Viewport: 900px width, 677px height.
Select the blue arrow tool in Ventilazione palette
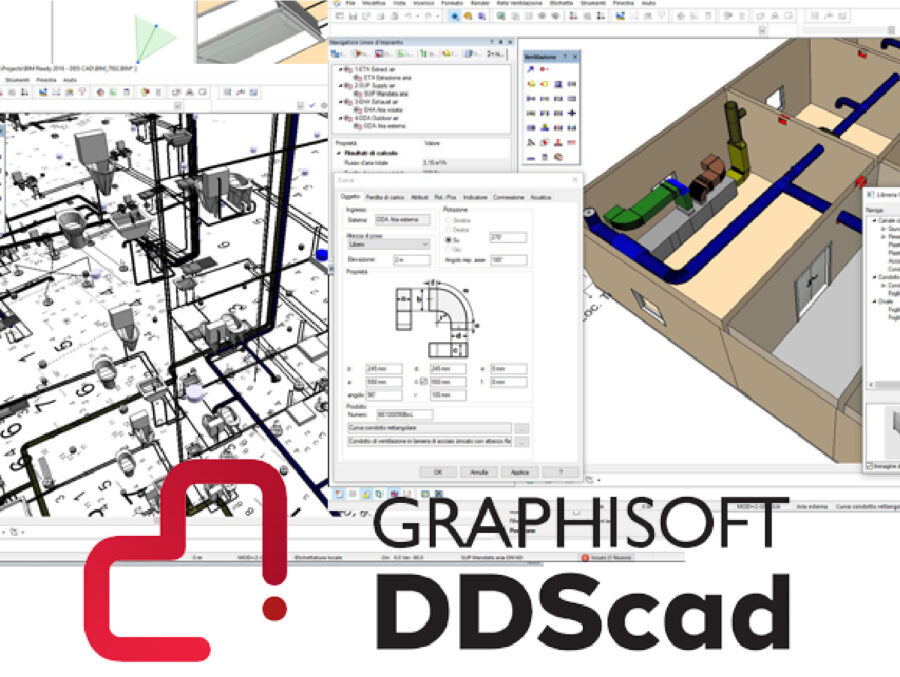click(529, 70)
